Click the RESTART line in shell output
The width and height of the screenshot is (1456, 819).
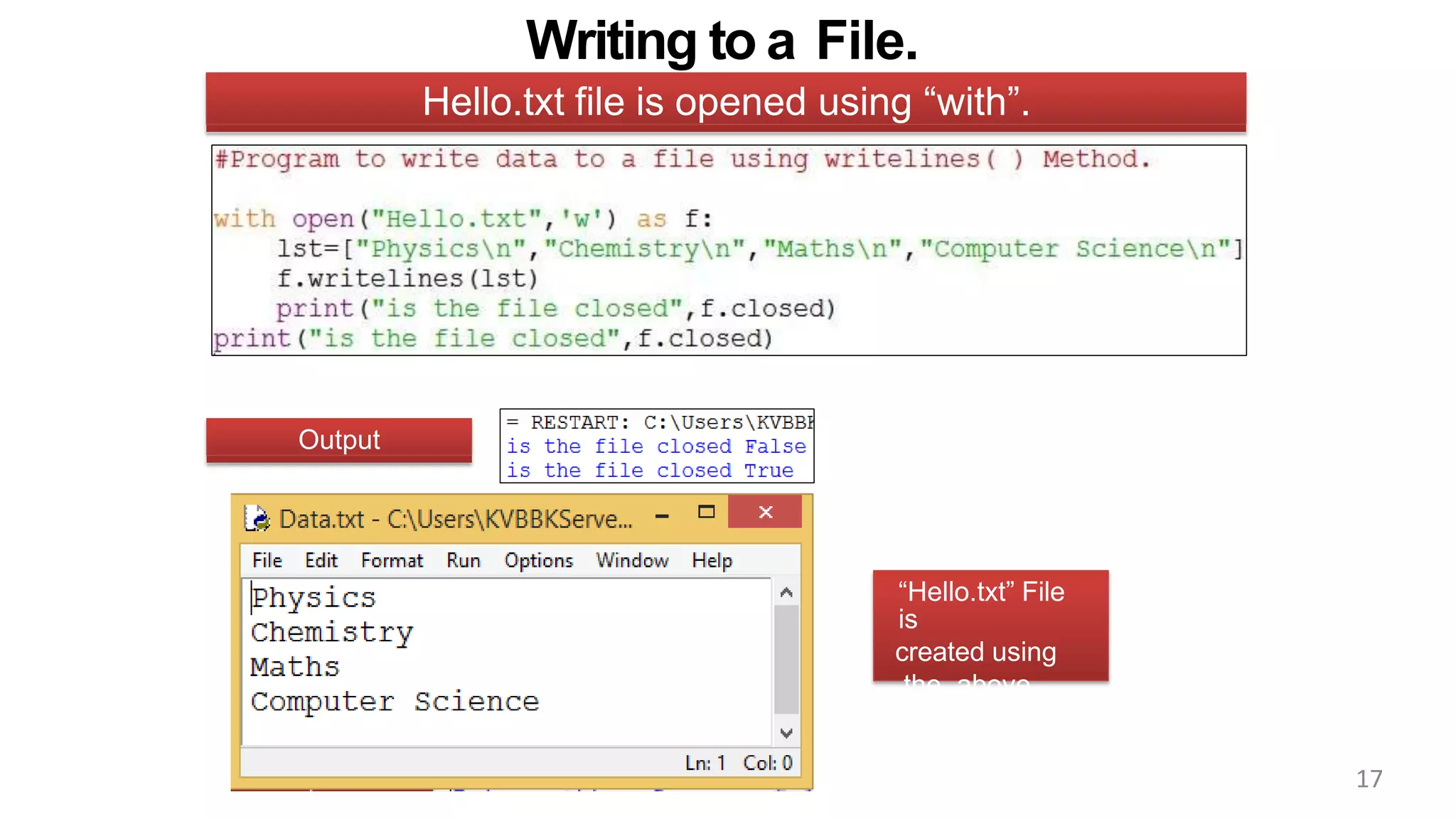660,422
